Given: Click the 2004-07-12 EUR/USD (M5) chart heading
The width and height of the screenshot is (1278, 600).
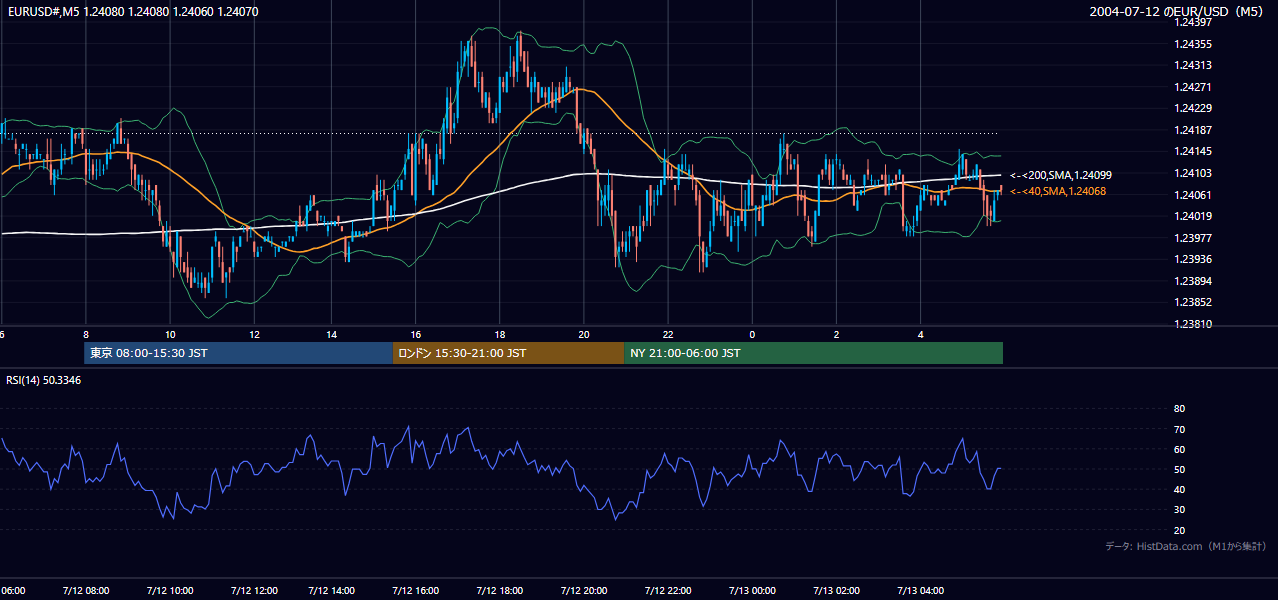Looking at the screenshot, I should [1178, 11].
